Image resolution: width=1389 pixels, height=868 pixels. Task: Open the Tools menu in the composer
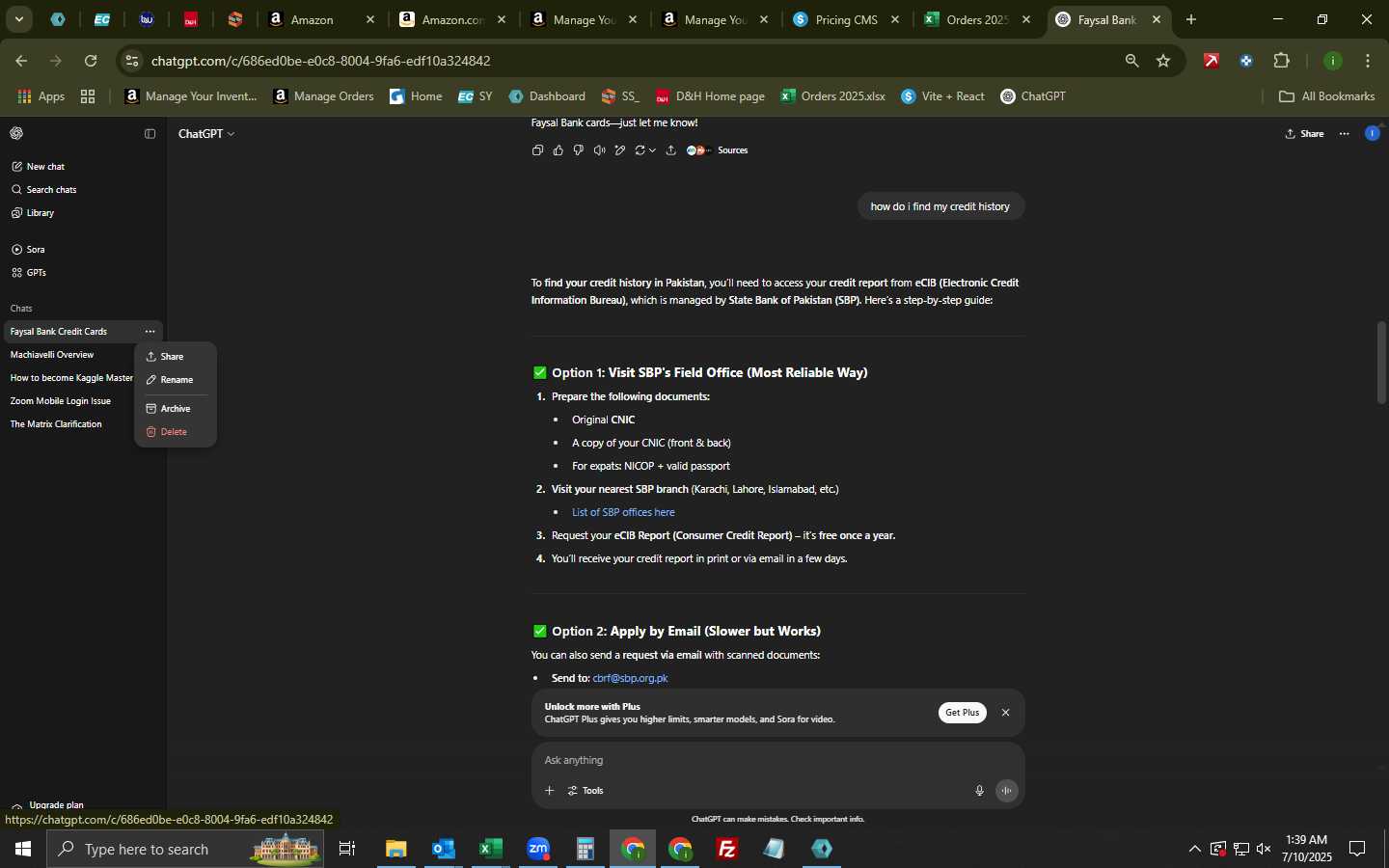pyautogui.click(x=586, y=791)
